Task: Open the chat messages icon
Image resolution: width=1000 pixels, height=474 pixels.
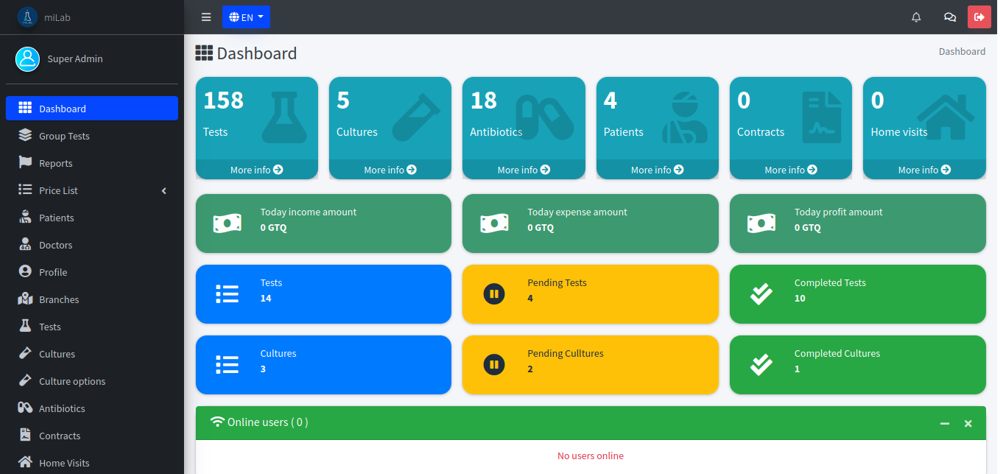Action: [x=949, y=17]
